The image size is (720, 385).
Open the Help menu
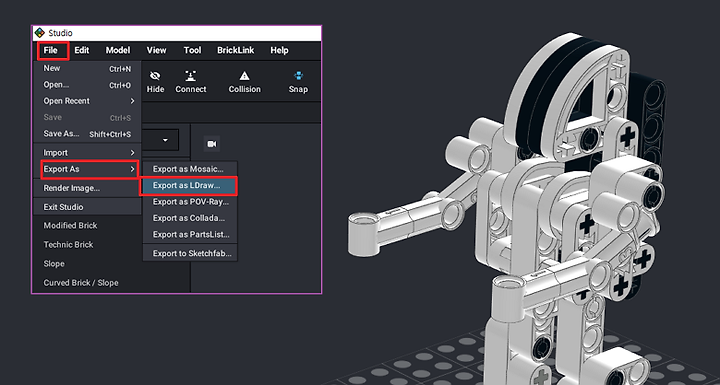pos(279,51)
